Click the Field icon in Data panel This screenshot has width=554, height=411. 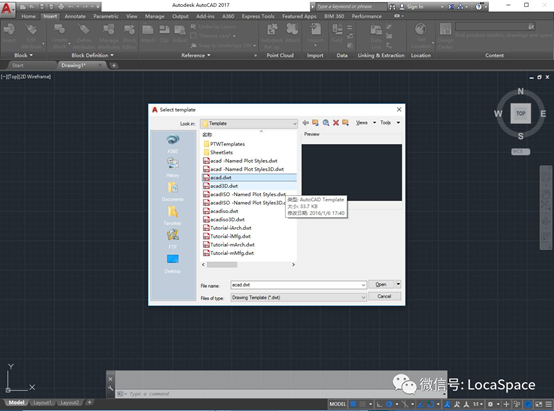[x=337, y=29]
